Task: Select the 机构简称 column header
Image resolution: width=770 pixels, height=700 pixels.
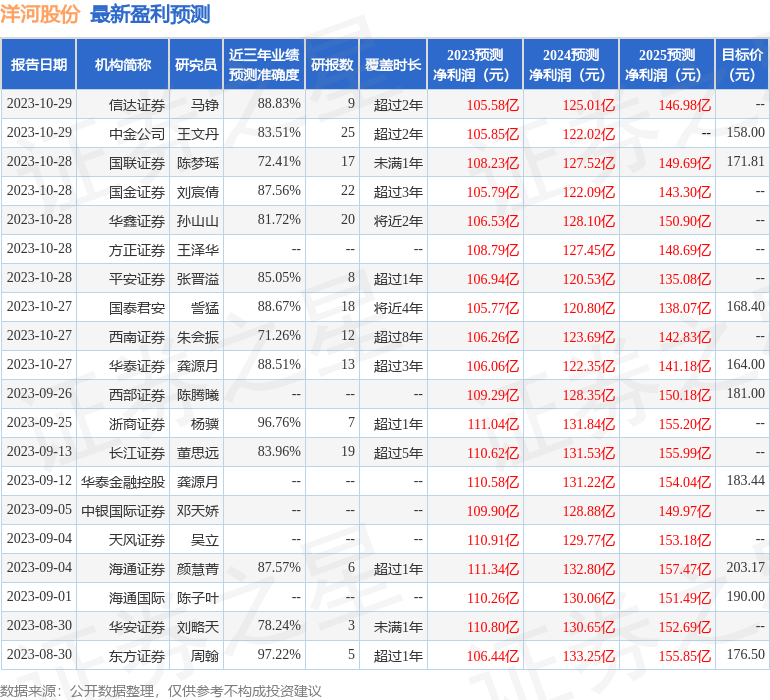Action: (x=123, y=64)
